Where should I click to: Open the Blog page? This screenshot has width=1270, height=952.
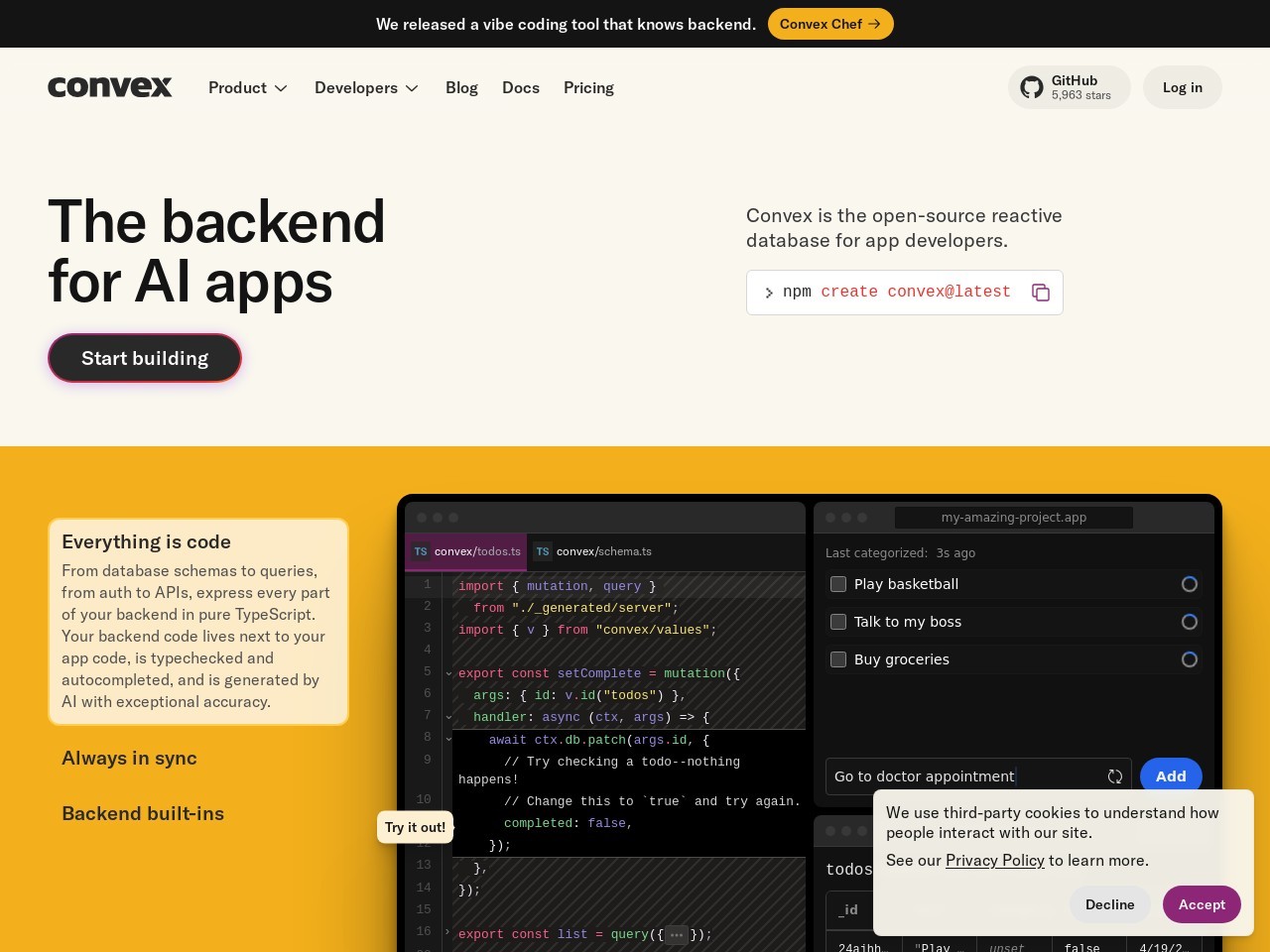click(x=461, y=87)
